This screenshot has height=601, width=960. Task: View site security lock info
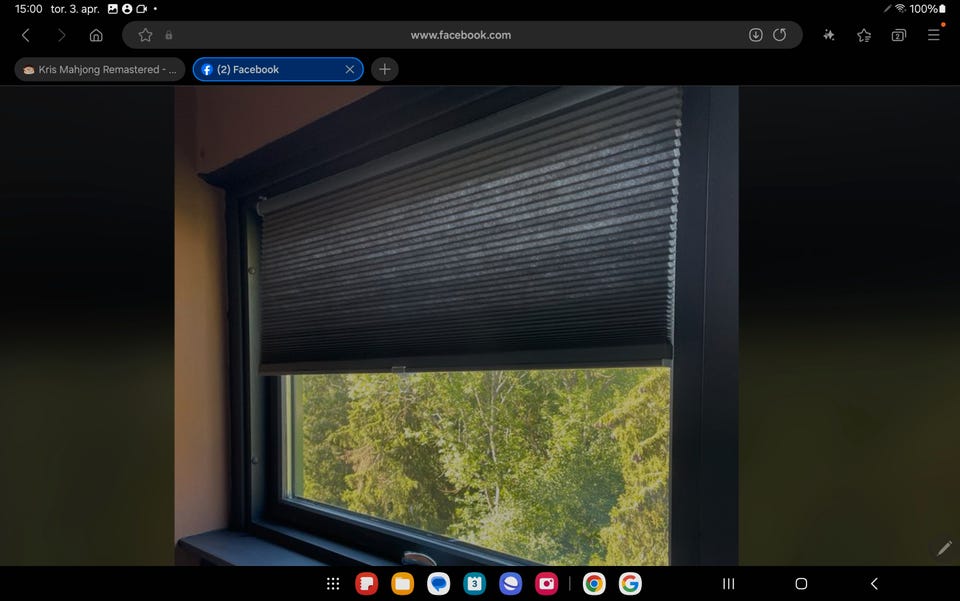[x=168, y=35]
